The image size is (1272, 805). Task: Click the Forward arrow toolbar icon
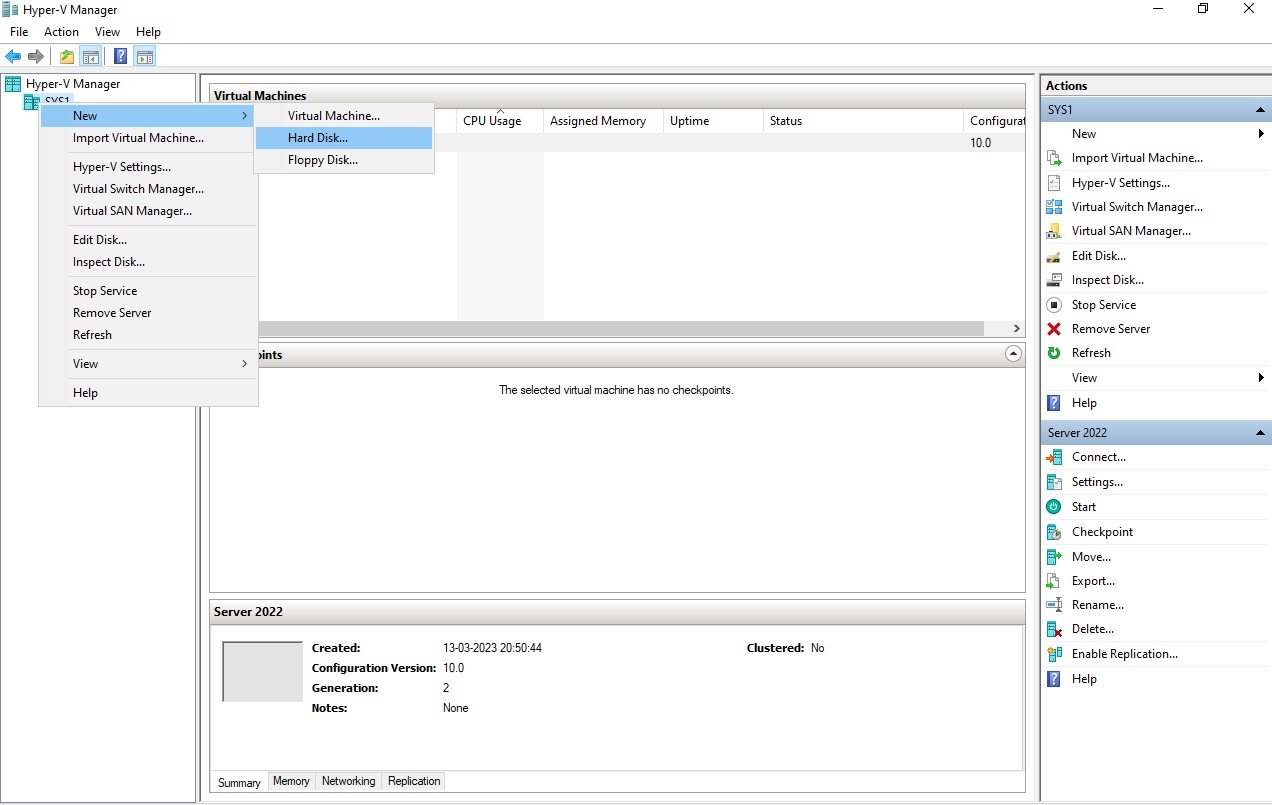36,56
